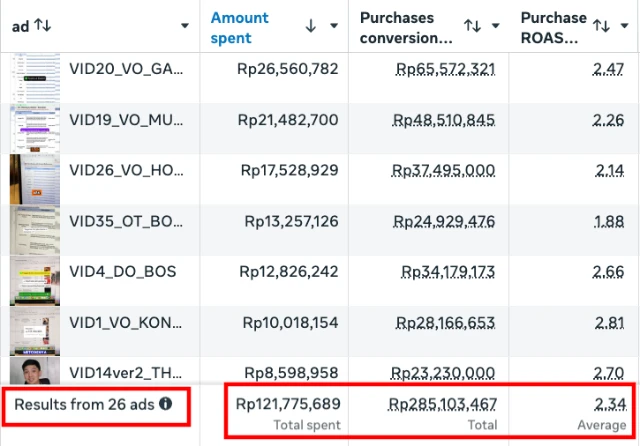Sort by the ad column arrows icon
The width and height of the screenshot is (640, 446).
coord(42,26)
